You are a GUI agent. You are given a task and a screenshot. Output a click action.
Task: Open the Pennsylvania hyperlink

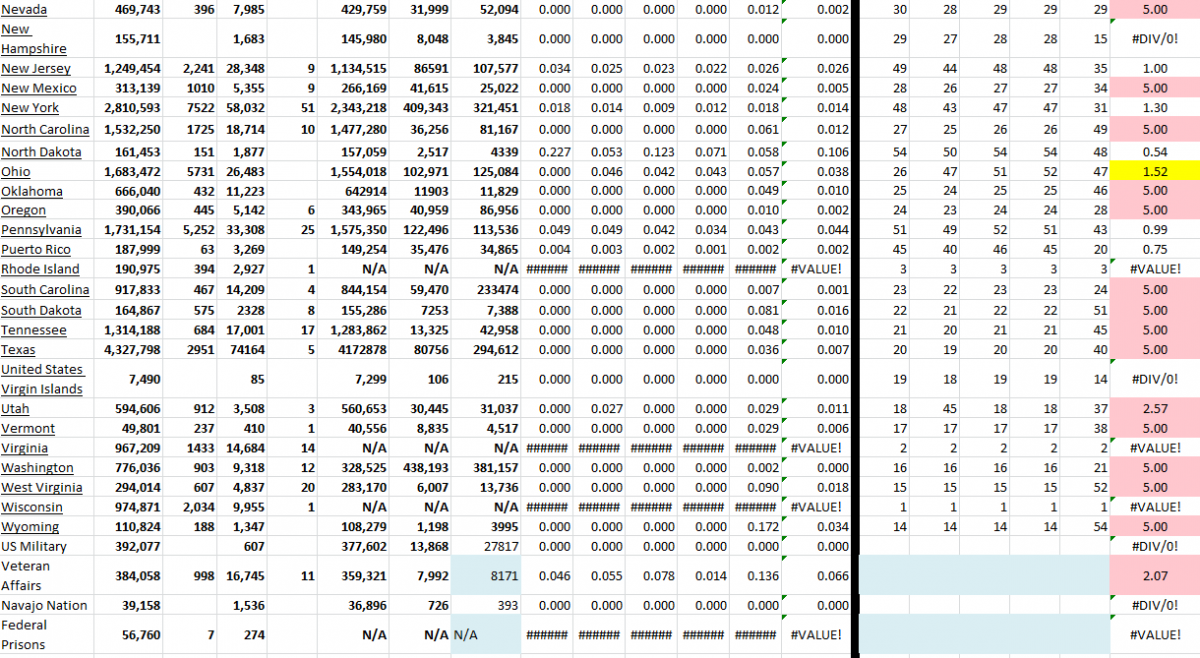pyautogui.click(x=41, y=229)
